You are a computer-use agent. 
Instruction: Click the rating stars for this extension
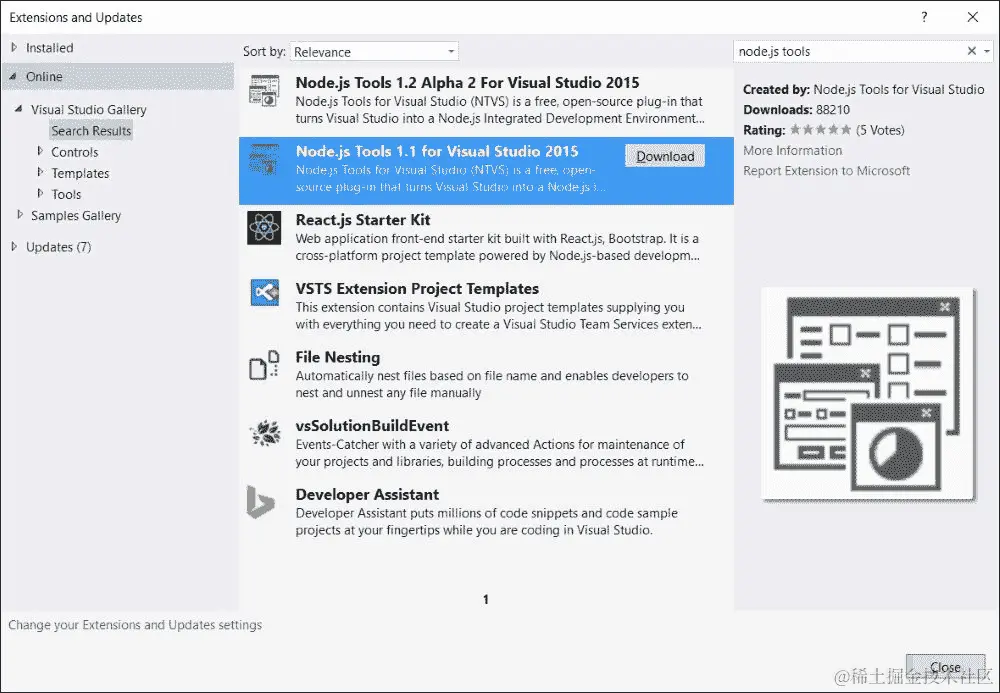(x=820, y=130)
